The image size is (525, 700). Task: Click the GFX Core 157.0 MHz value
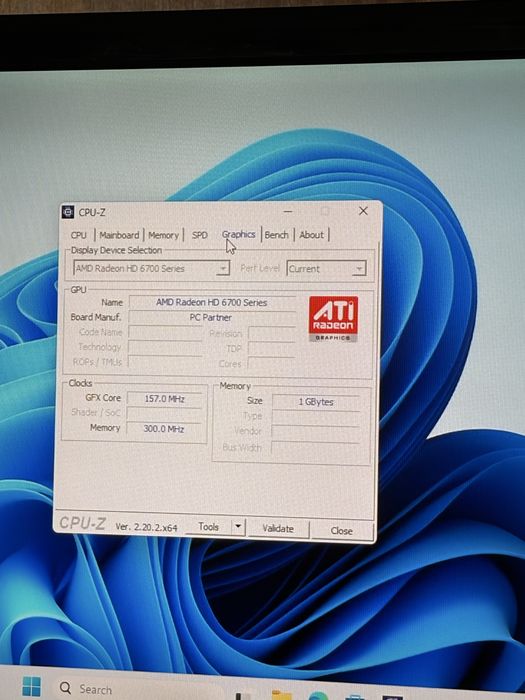(164, 399)
